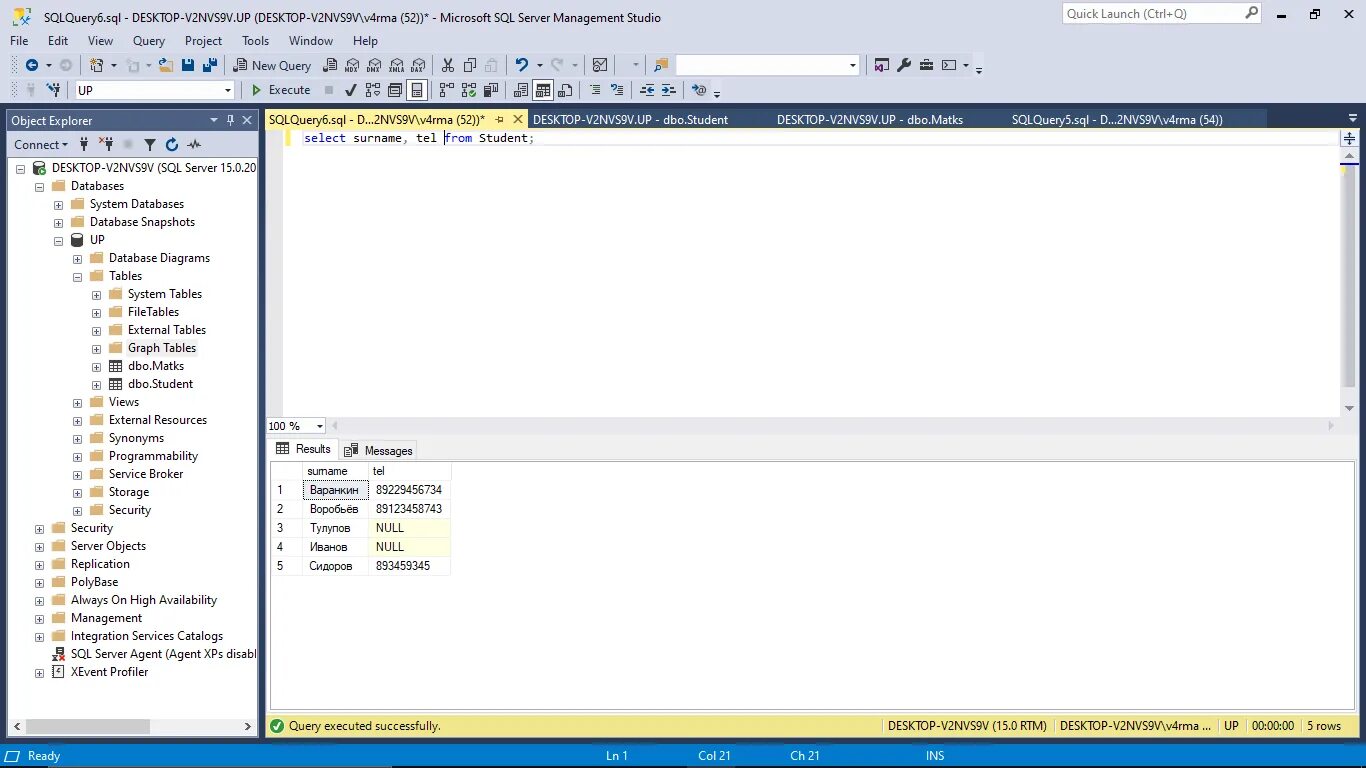
Task: Toggle the Query Options button
Action: point(395,90)
